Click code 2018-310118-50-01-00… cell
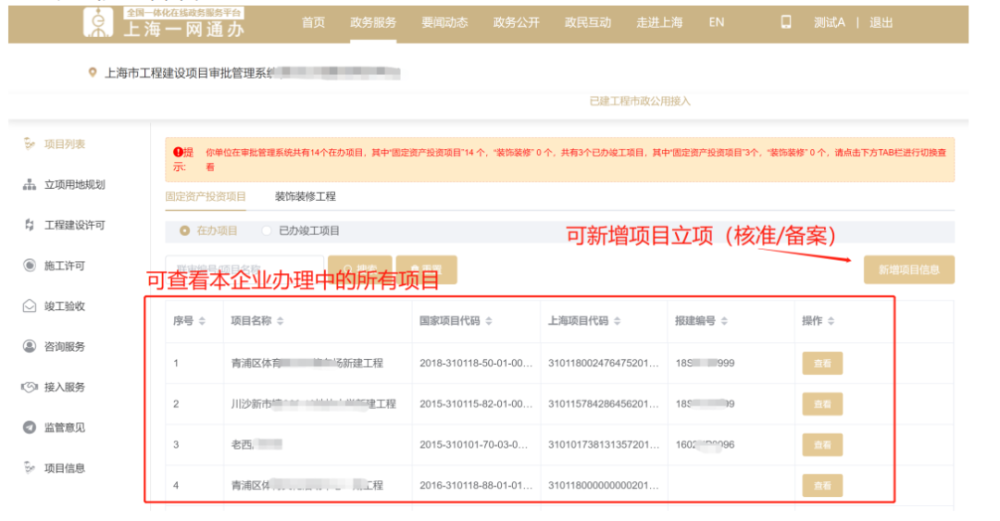 point(476,363)
